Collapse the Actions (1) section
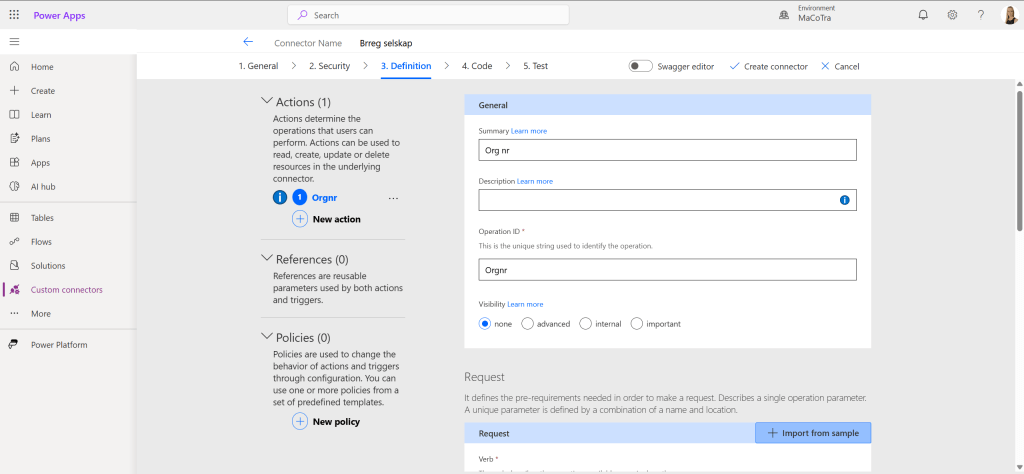 pyautogui.click(x=266, y=101)
